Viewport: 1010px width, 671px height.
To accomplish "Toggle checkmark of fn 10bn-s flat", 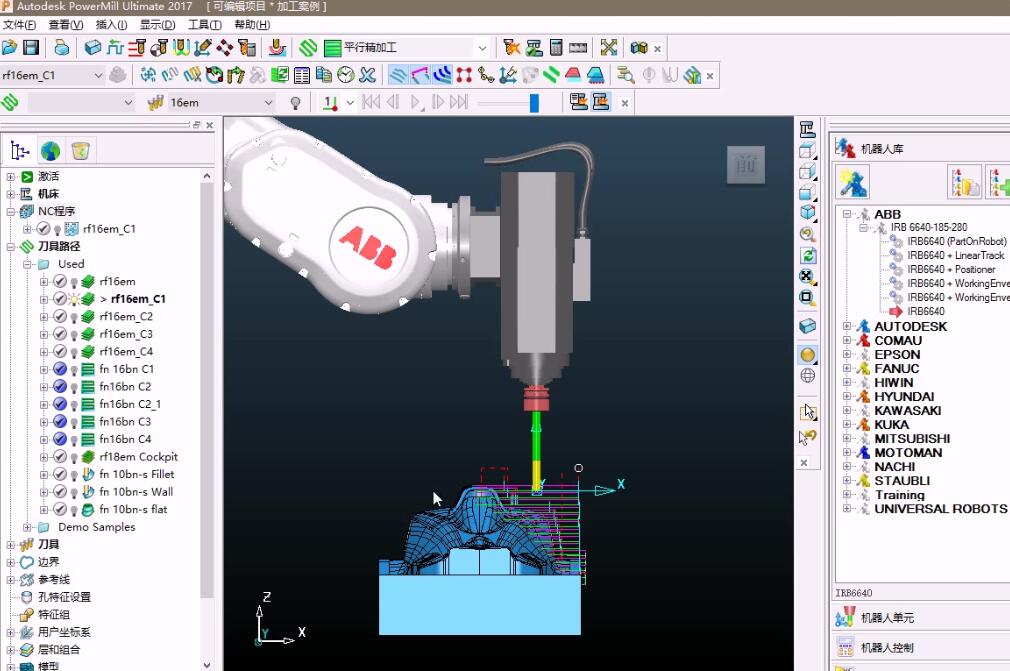I will click(x=60, y=509).
